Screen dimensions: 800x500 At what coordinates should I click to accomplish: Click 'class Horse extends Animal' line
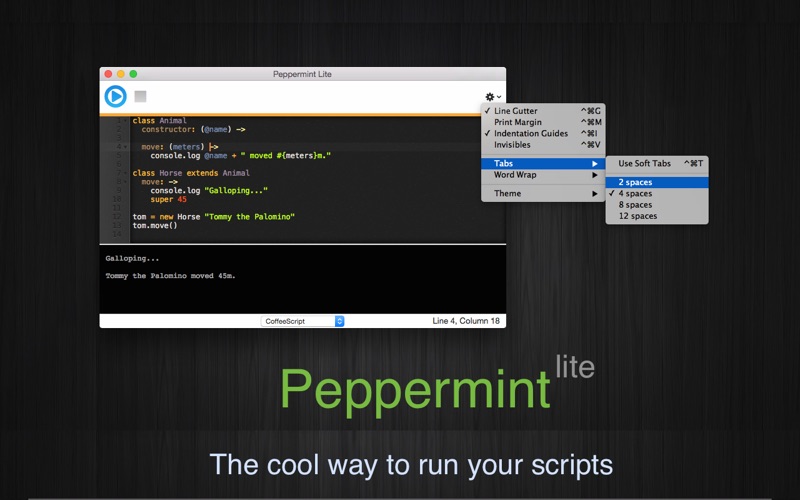[x=191, y=173]
